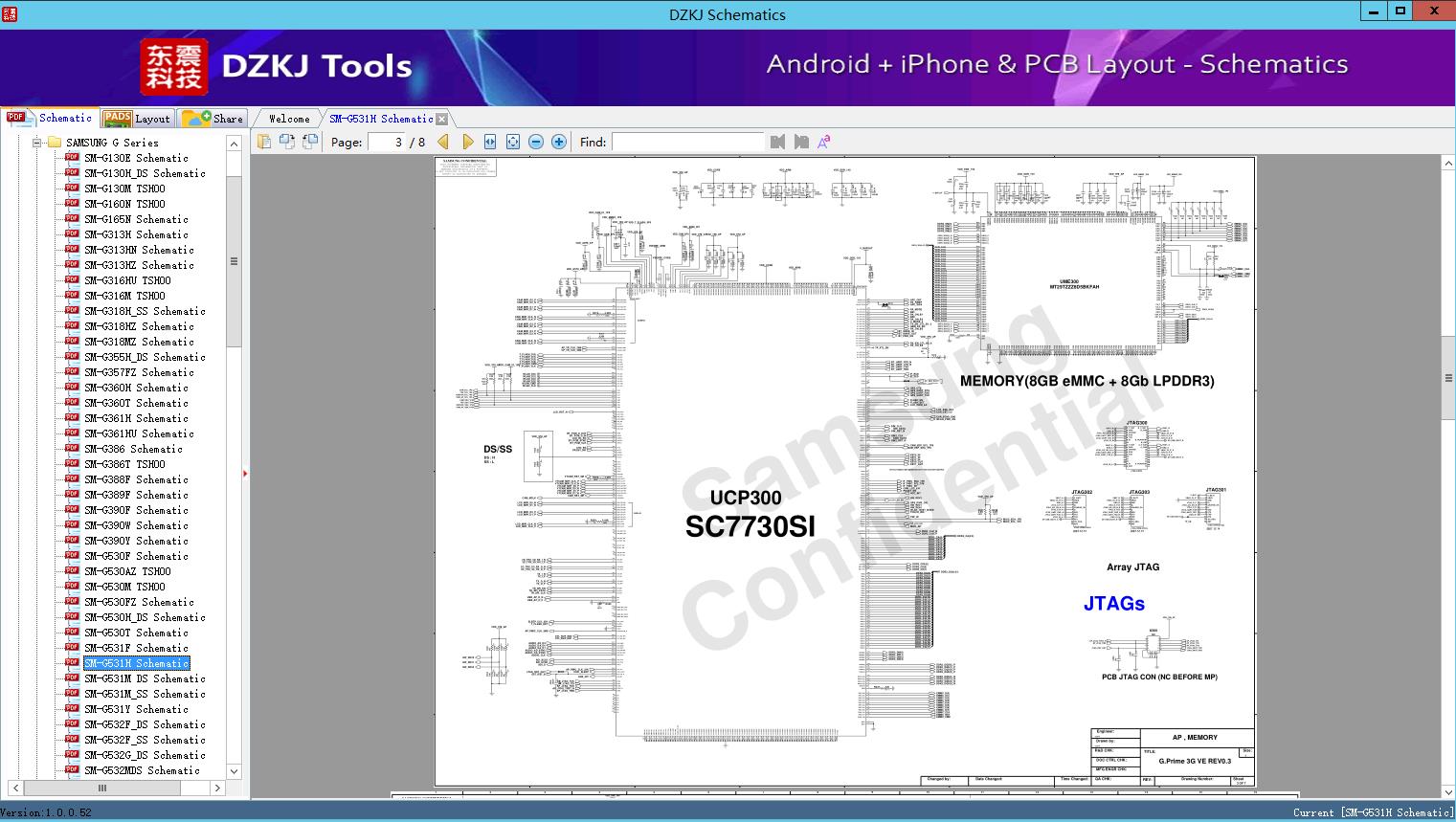Viewport: 1456px width, 822px height.
Task: Choose SM-G360T Schematic in the list
Action: (136, 403)
